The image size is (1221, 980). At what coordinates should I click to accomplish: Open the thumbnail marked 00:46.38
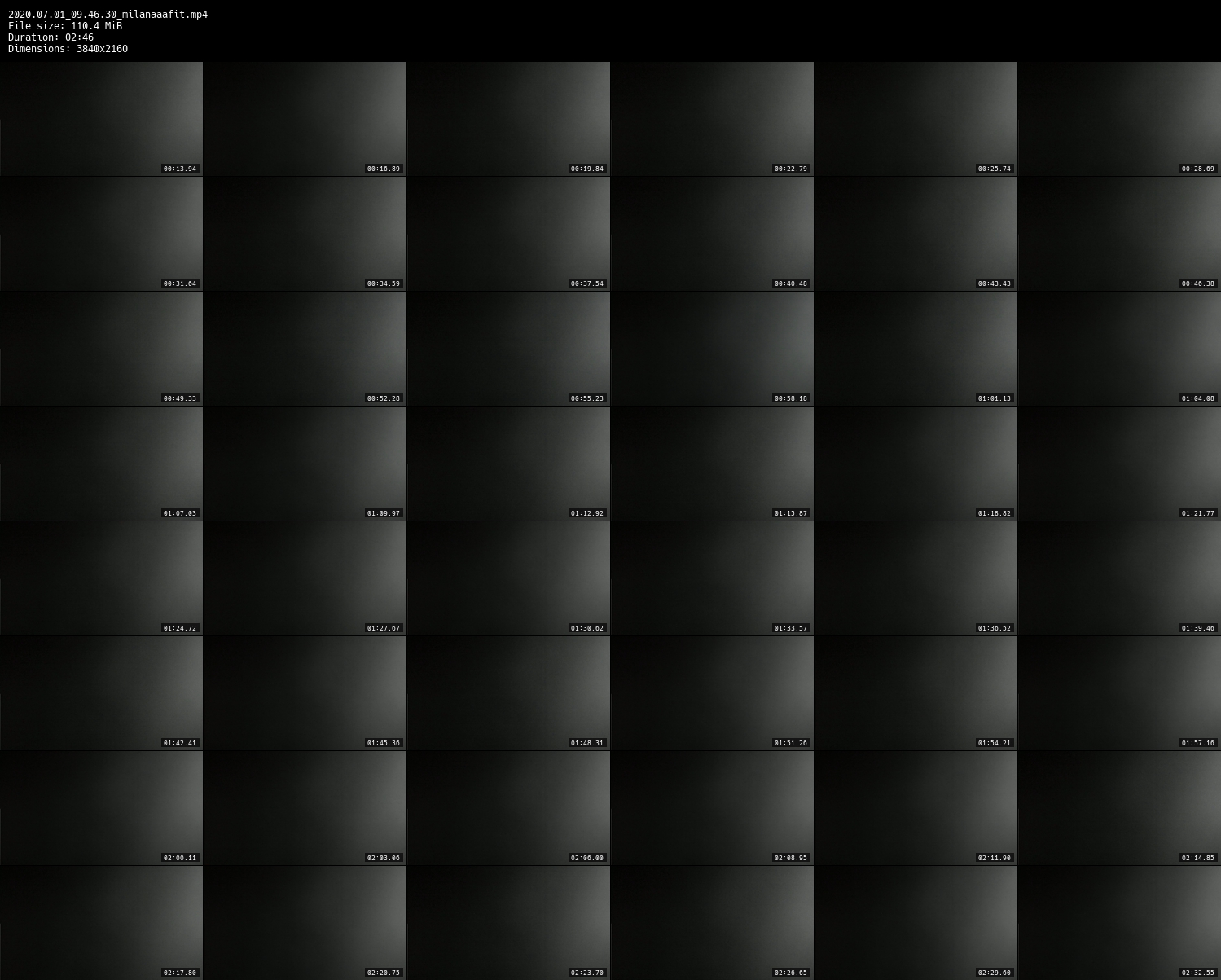pos(1119,234)
